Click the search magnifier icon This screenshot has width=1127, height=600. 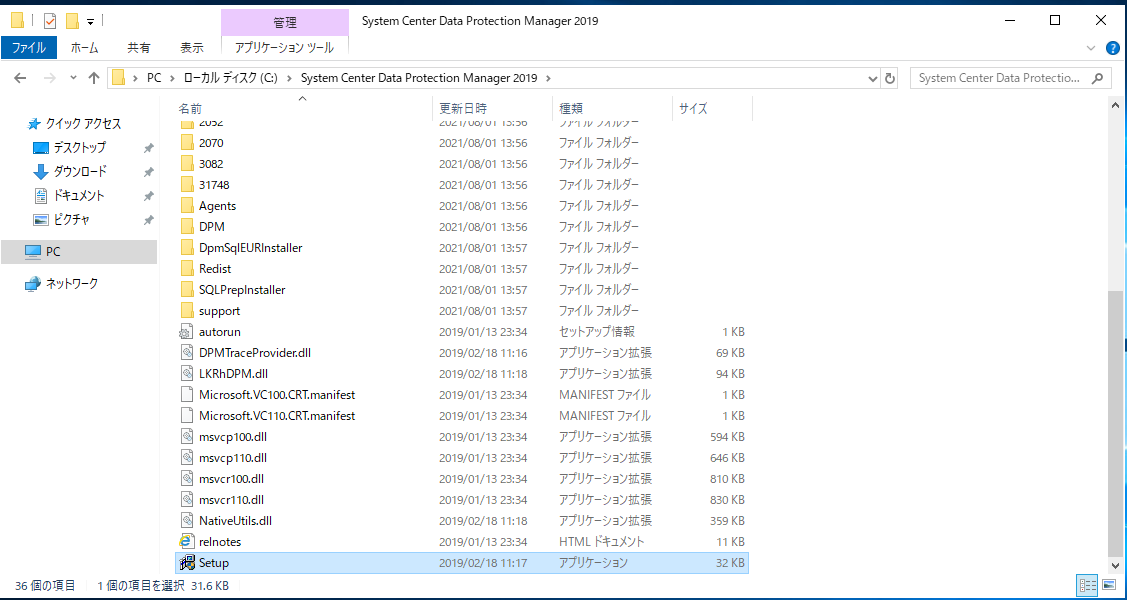click(1097, 78)
